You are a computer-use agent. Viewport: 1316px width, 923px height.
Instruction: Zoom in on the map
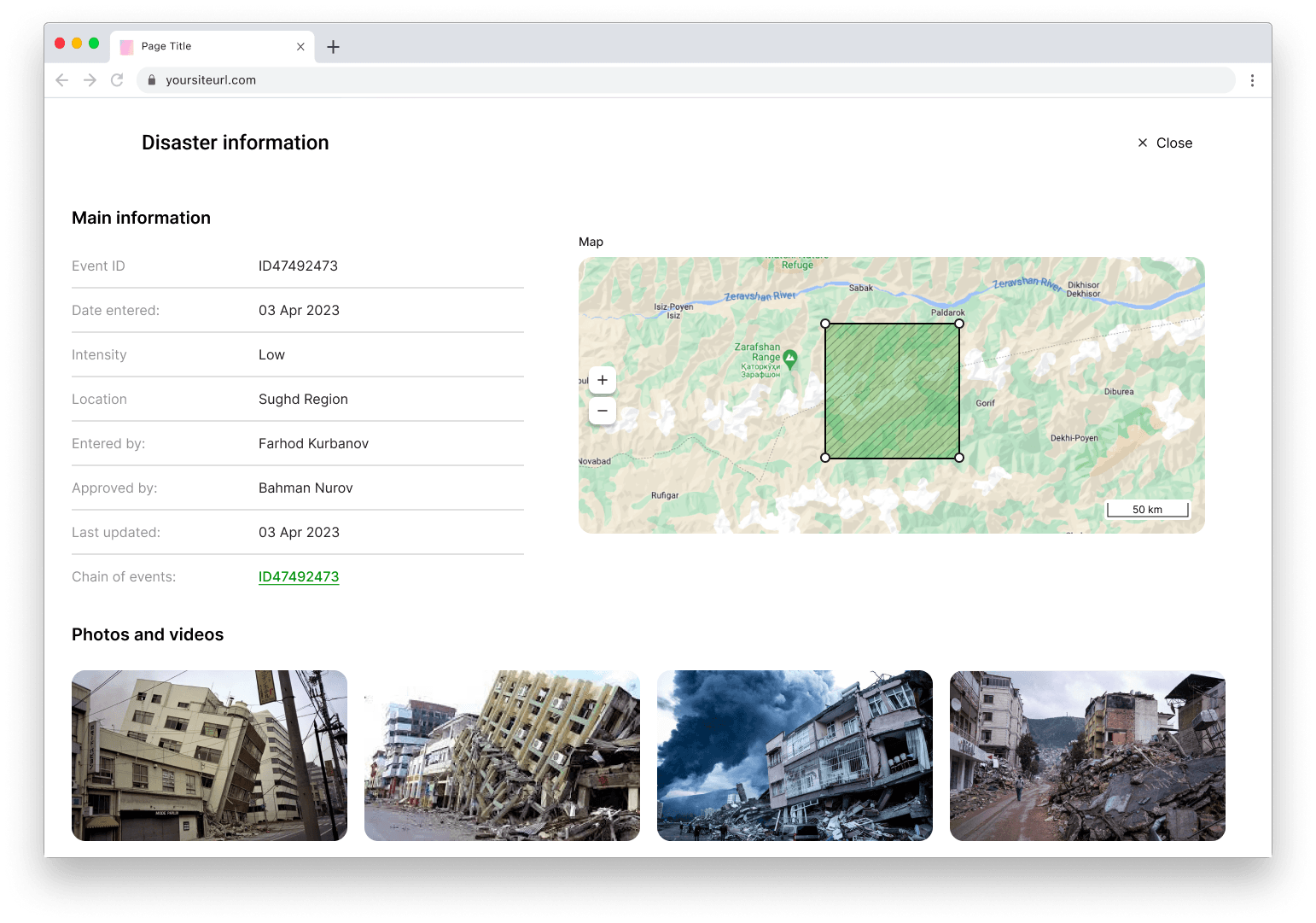point(603,380)
